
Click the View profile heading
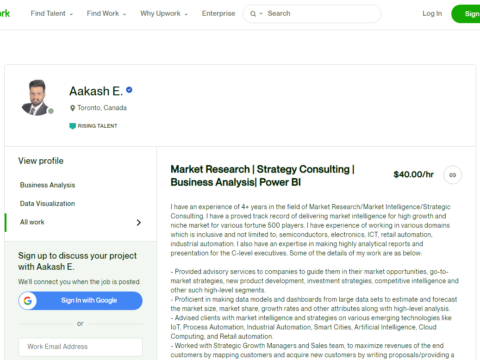[41, 161]
